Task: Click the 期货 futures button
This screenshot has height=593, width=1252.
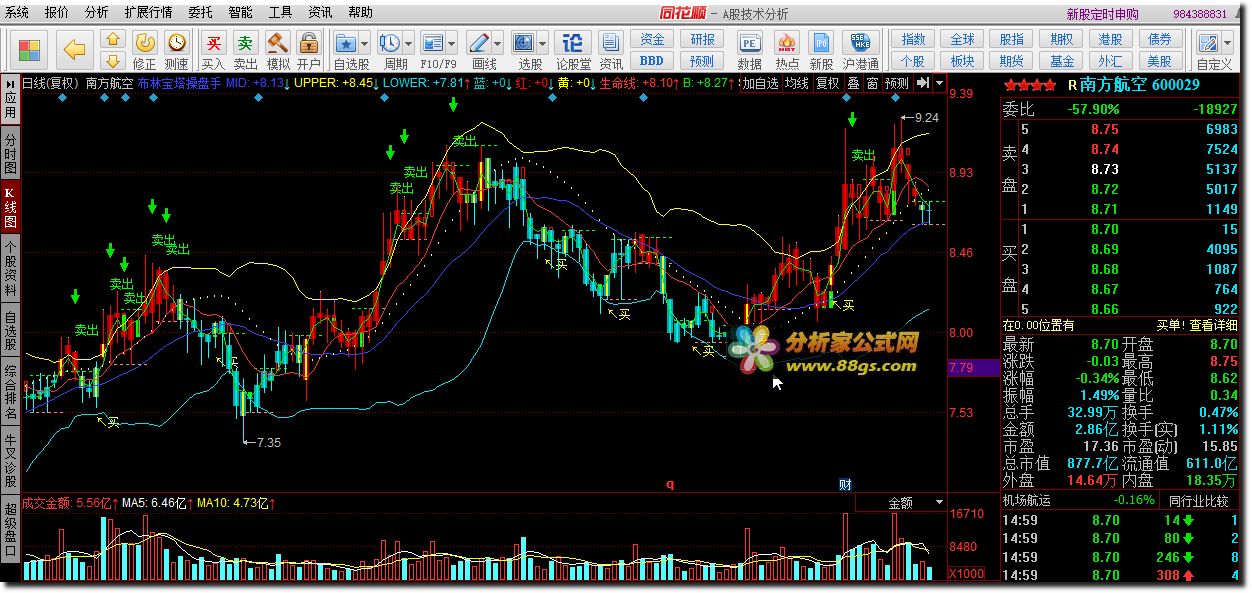Action: coord(1011,61)
